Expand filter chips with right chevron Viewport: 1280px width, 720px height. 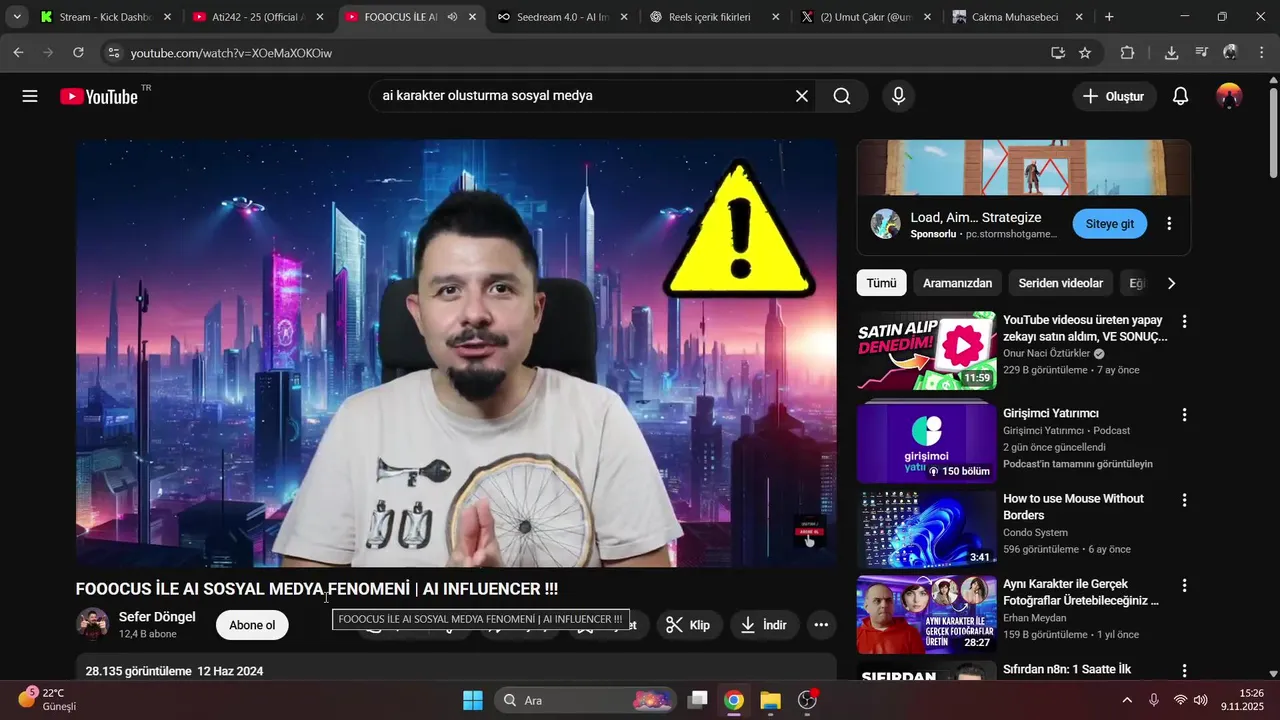(1171, 283)
